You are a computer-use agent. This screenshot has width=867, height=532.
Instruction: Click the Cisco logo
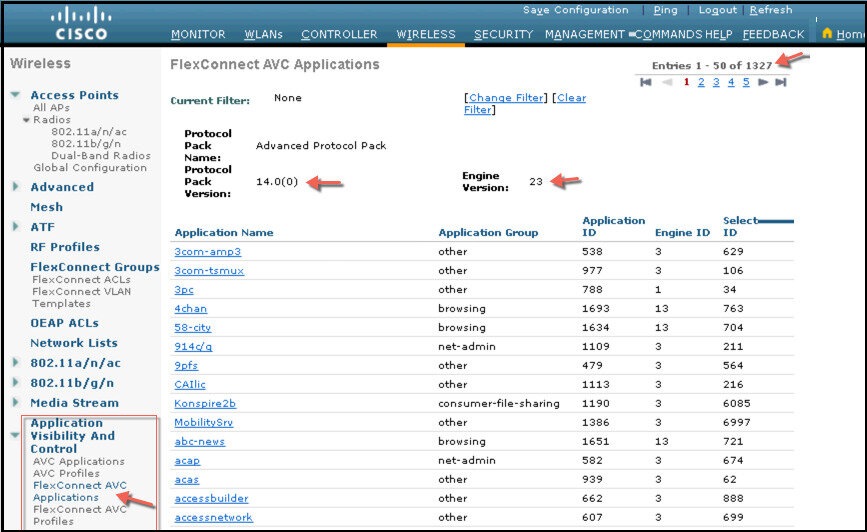81,24
